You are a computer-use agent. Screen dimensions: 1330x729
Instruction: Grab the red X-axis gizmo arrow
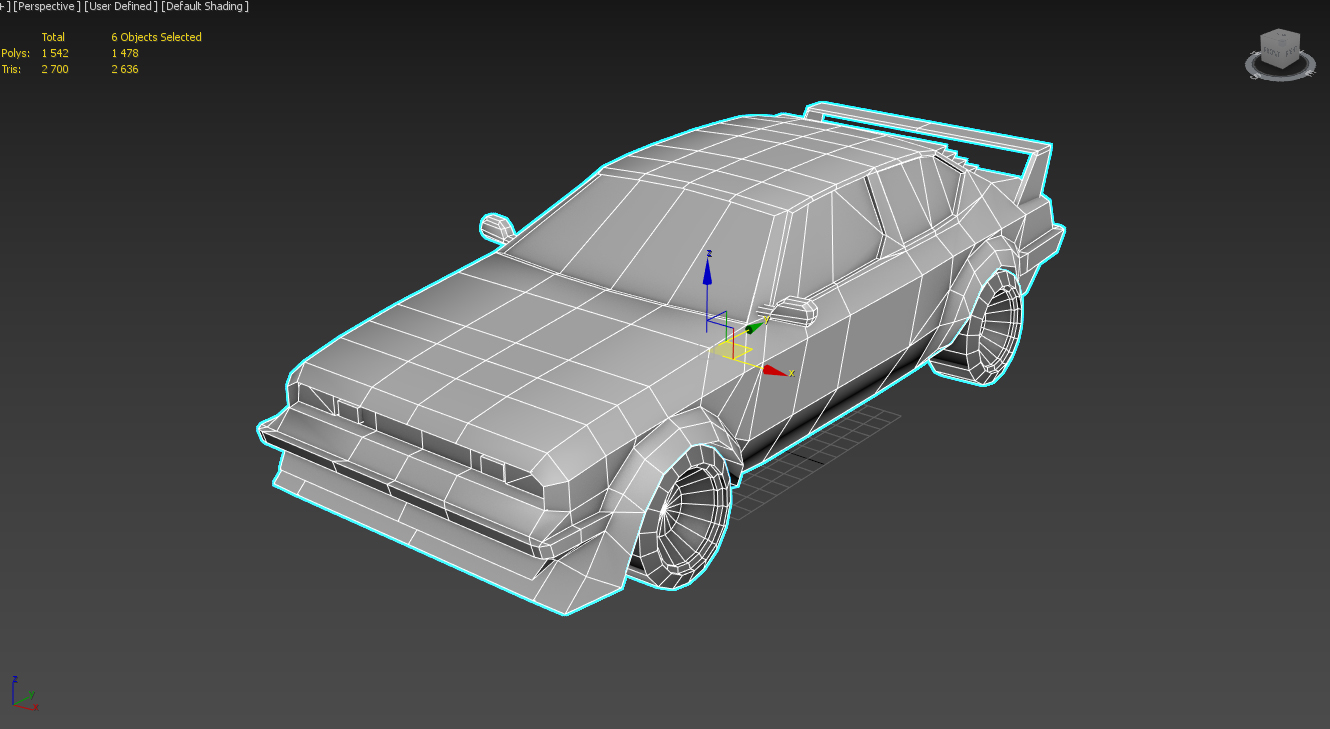tap(775, 370)
